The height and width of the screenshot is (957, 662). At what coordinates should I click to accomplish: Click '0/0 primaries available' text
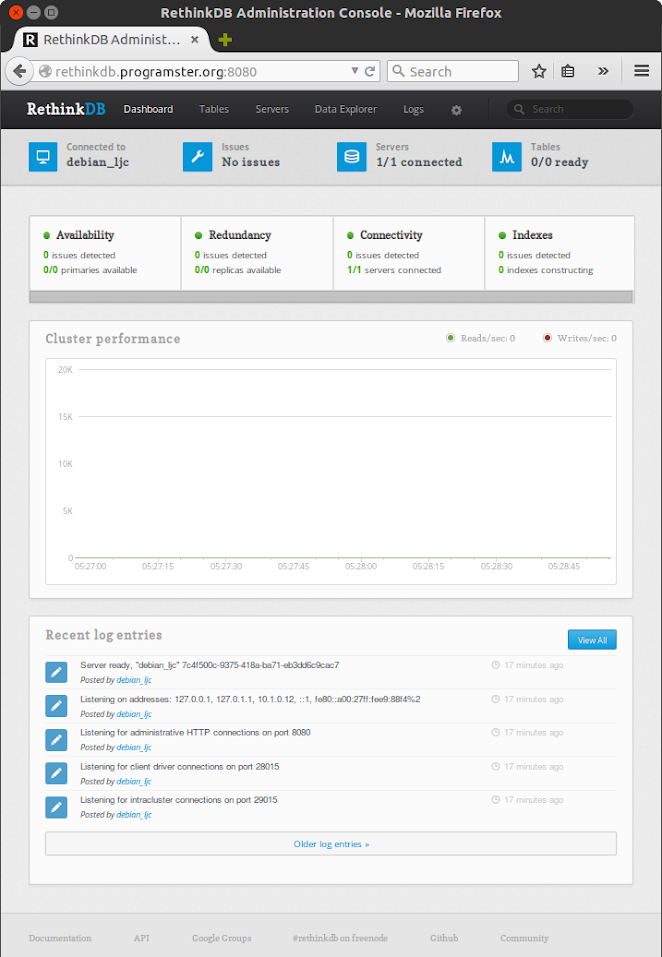point(90,270)
